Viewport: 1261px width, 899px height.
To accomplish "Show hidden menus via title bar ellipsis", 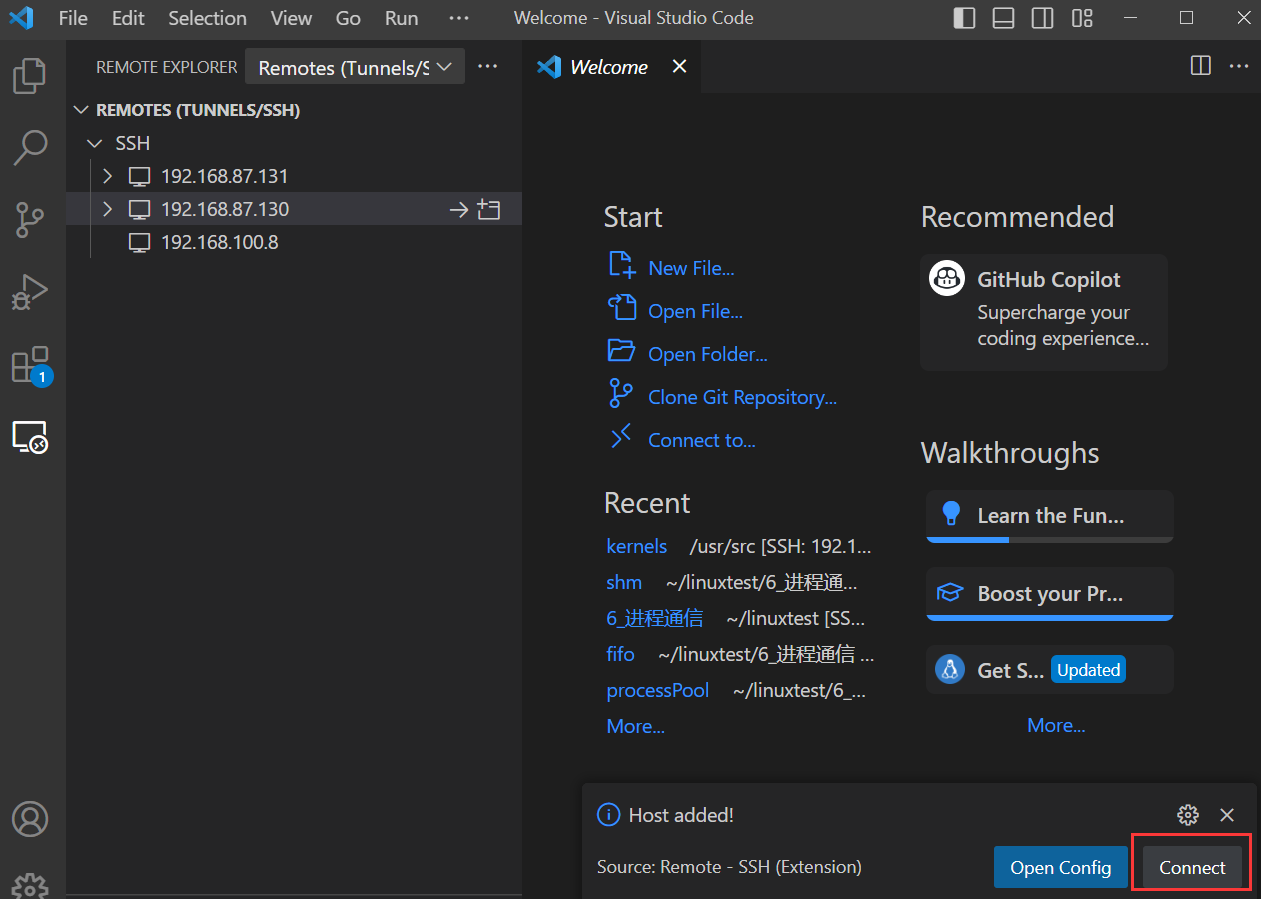I will coord(458,18).
